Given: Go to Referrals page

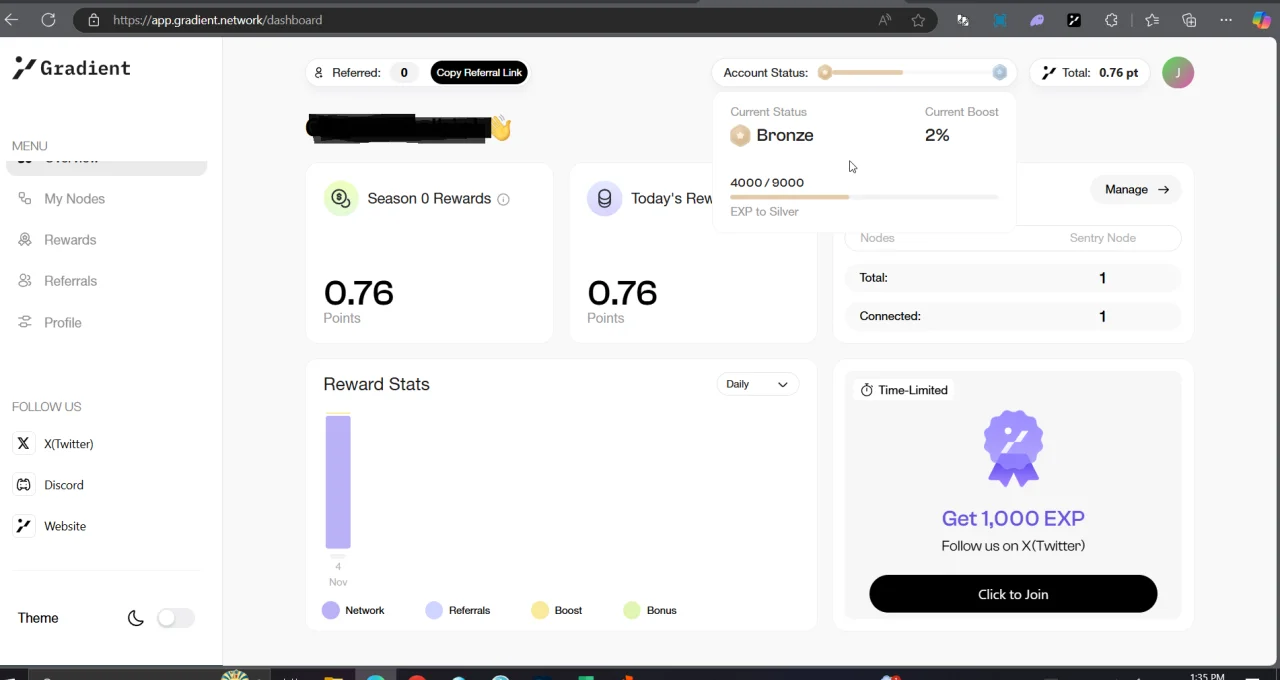Looking at the screenshot, I should [x=70, y=281].
